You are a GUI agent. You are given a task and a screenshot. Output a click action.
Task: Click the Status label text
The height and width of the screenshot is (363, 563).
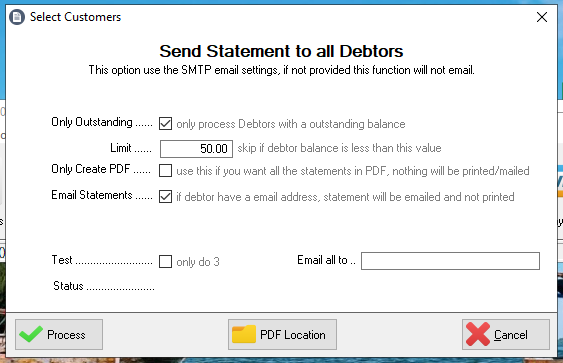[x=68, y=286]
